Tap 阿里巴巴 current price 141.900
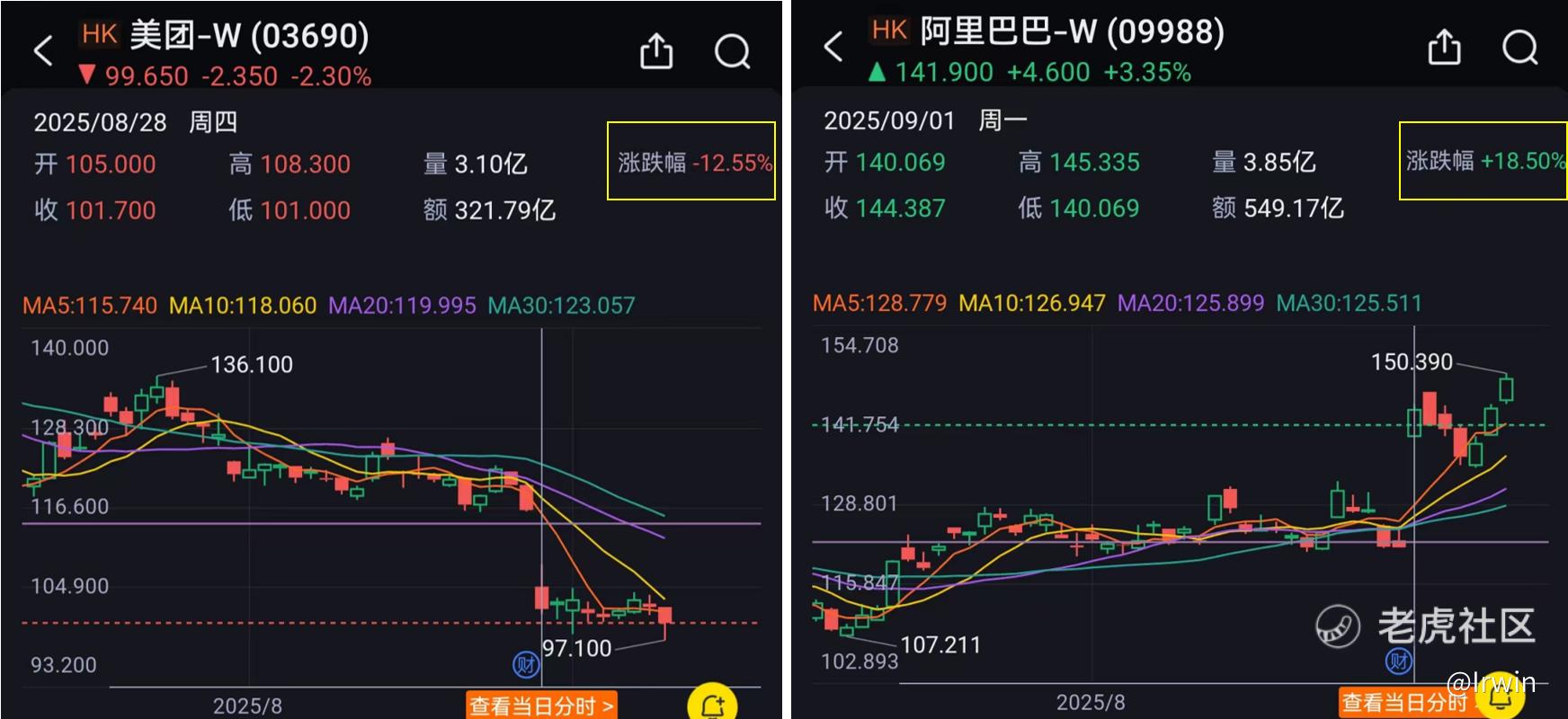The height and width of the screenshot is (719, 1568). (x=944, y=72)
